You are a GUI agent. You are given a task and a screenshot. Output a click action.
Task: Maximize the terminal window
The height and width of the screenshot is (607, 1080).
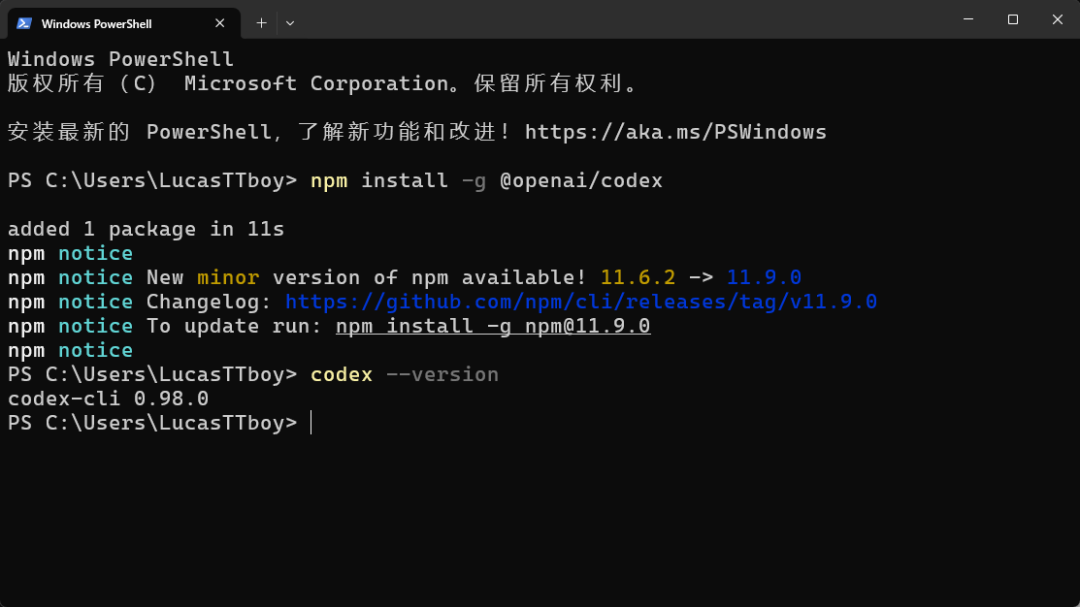click(1013, 19)
